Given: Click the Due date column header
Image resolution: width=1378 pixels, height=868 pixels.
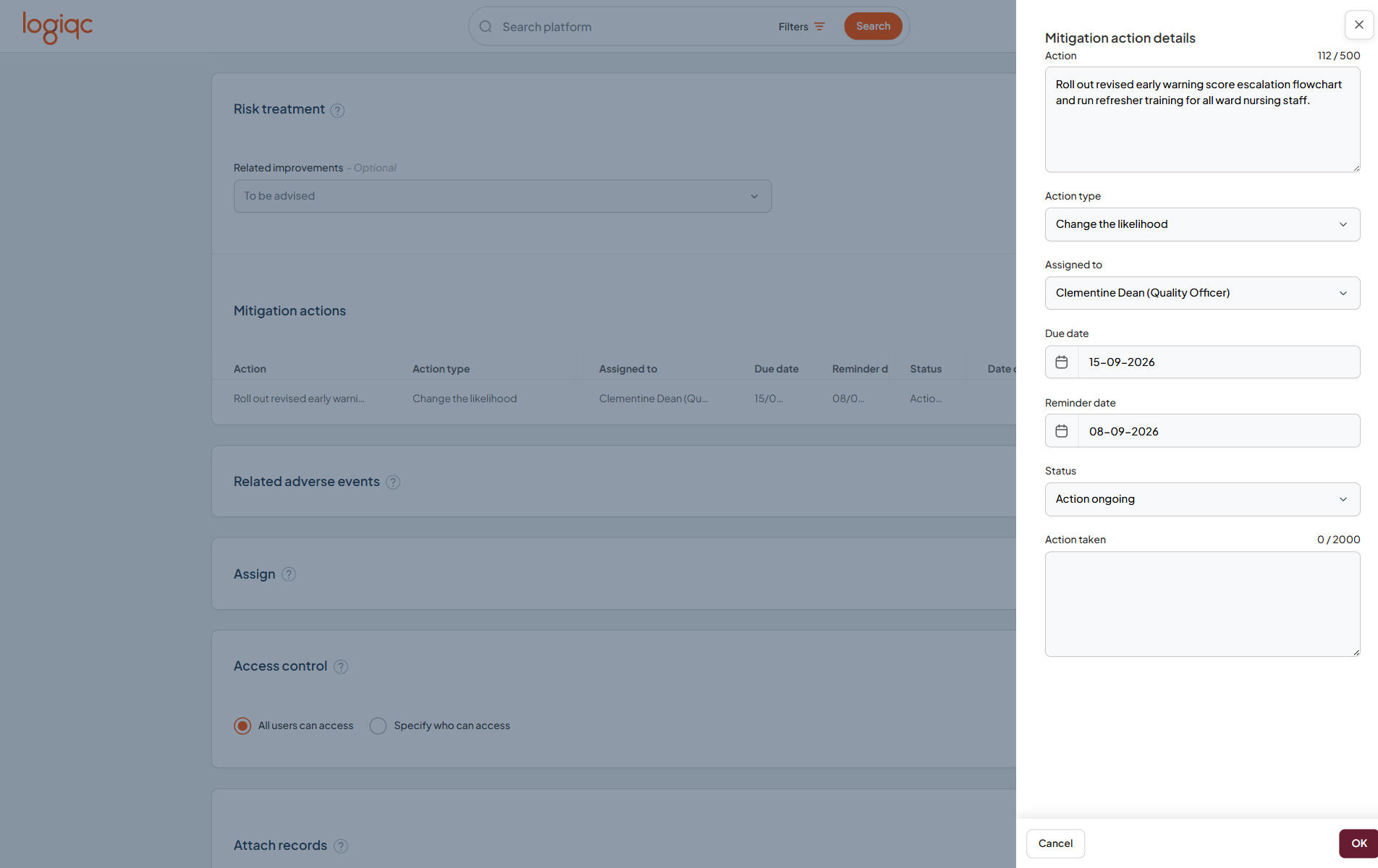Looking at the screenshot, I should click(777, 369).
